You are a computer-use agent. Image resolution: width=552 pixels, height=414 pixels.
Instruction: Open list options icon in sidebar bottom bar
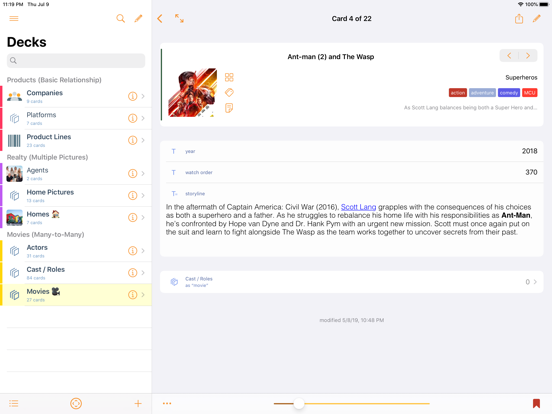click(x=14, y=403)
